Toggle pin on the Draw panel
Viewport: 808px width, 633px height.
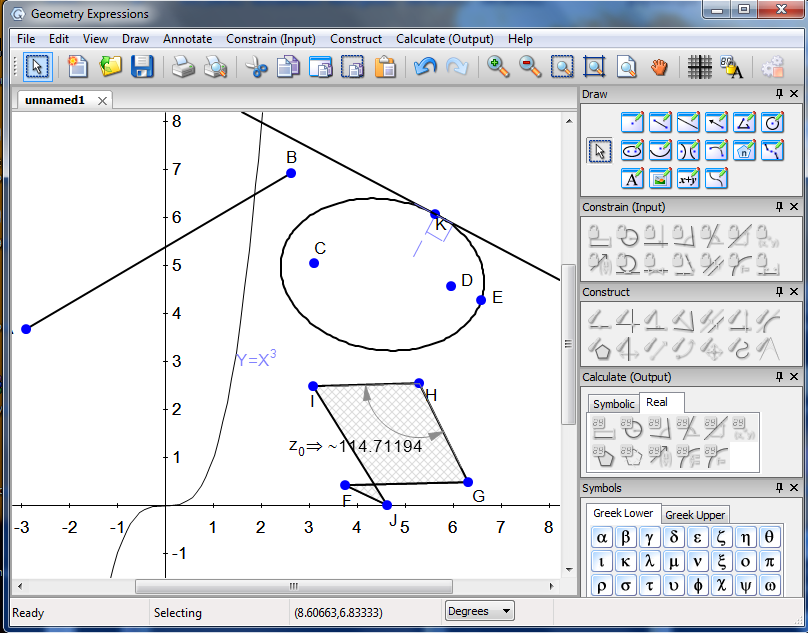click(779, 94)
